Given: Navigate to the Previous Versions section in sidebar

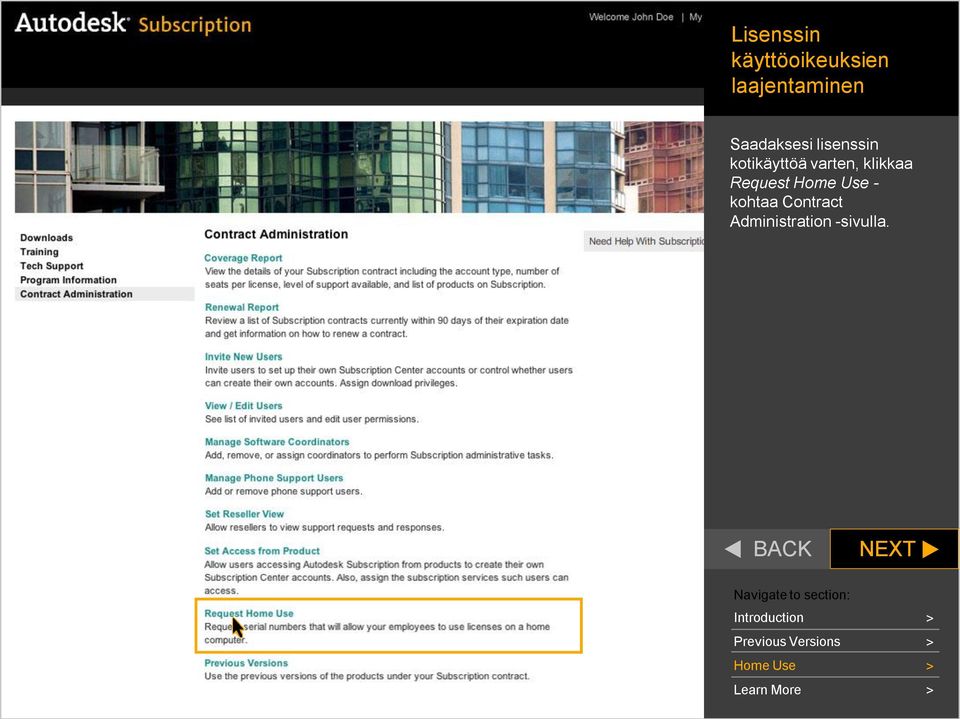Looking at the screenshot, I should point(835,641).
